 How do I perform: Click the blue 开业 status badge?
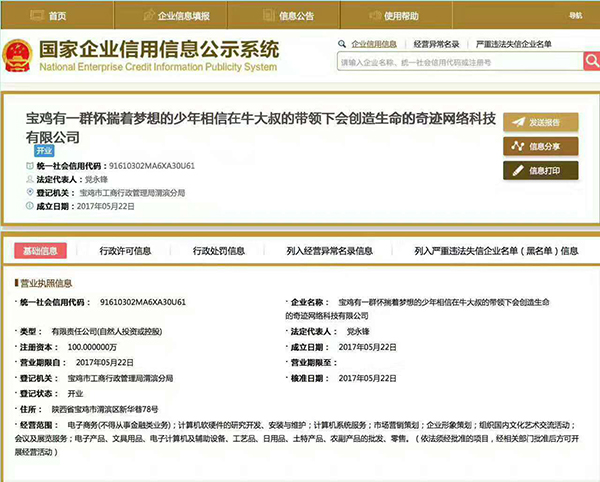[44, 151]
